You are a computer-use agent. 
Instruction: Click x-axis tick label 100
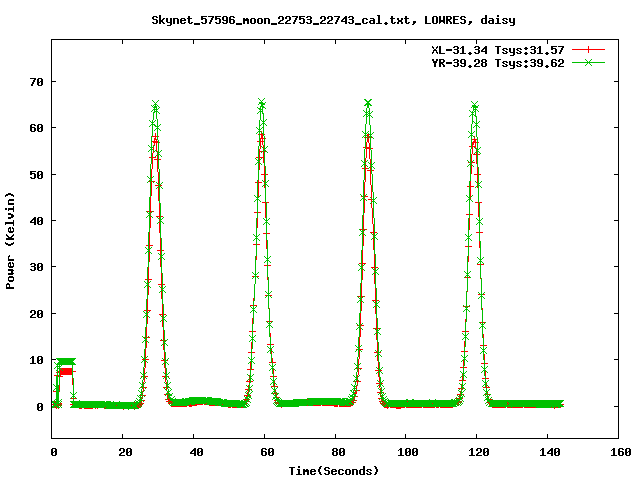pos(408,452)
